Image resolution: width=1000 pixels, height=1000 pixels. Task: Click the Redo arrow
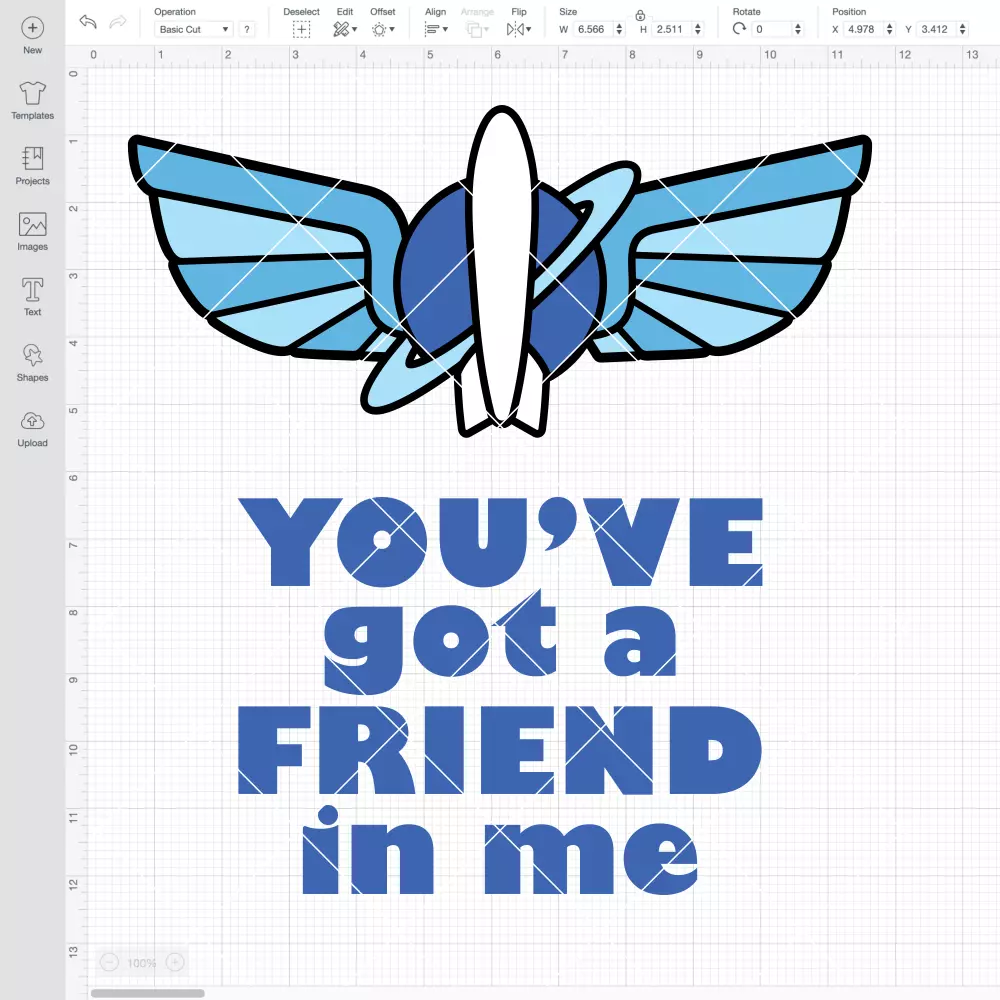[x=118, y=22]
